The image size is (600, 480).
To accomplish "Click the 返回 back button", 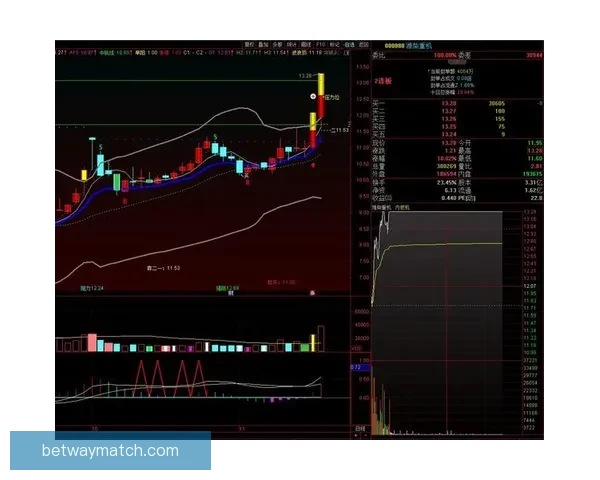I will (364, 45).
